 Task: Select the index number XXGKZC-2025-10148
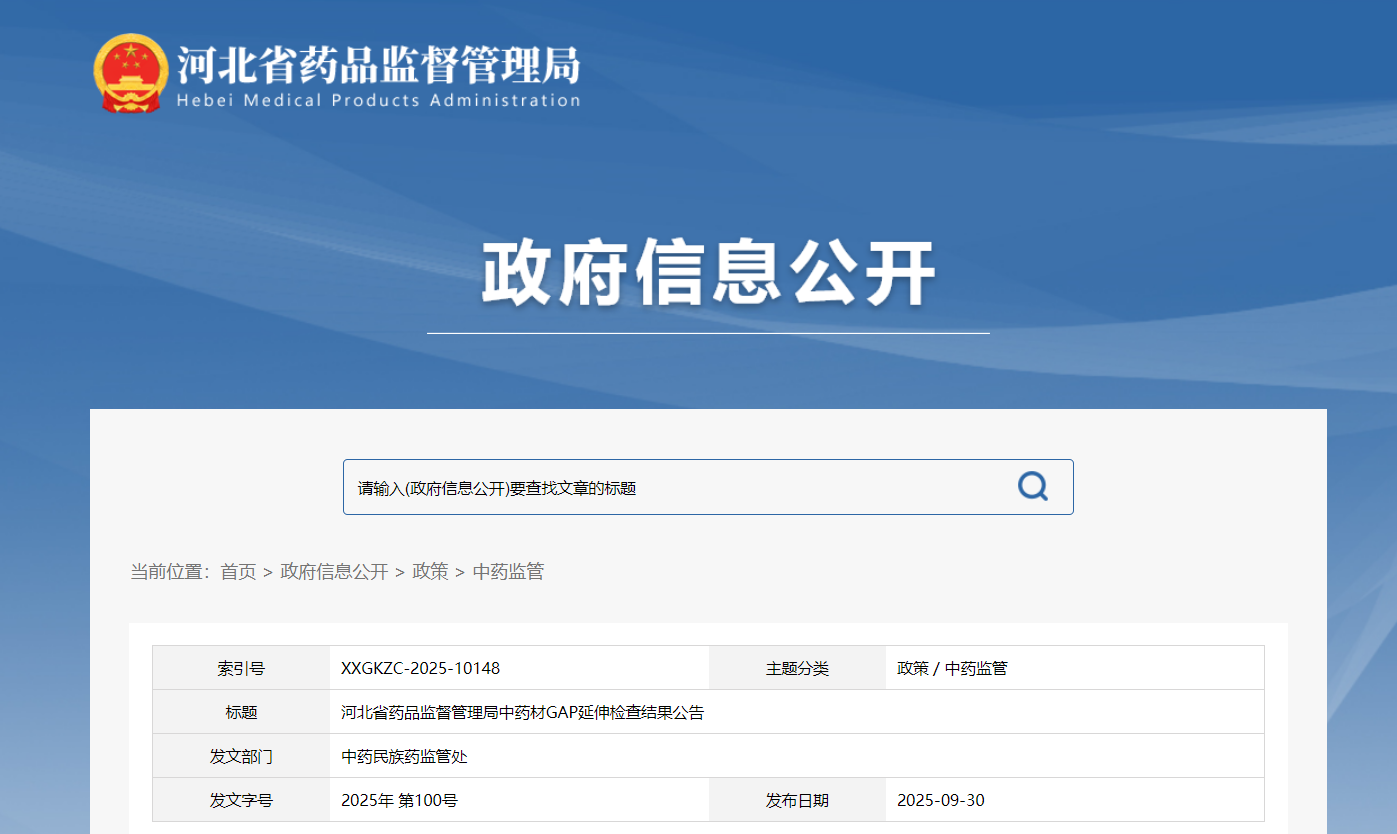pyautogui.click(x=420, y=668)
